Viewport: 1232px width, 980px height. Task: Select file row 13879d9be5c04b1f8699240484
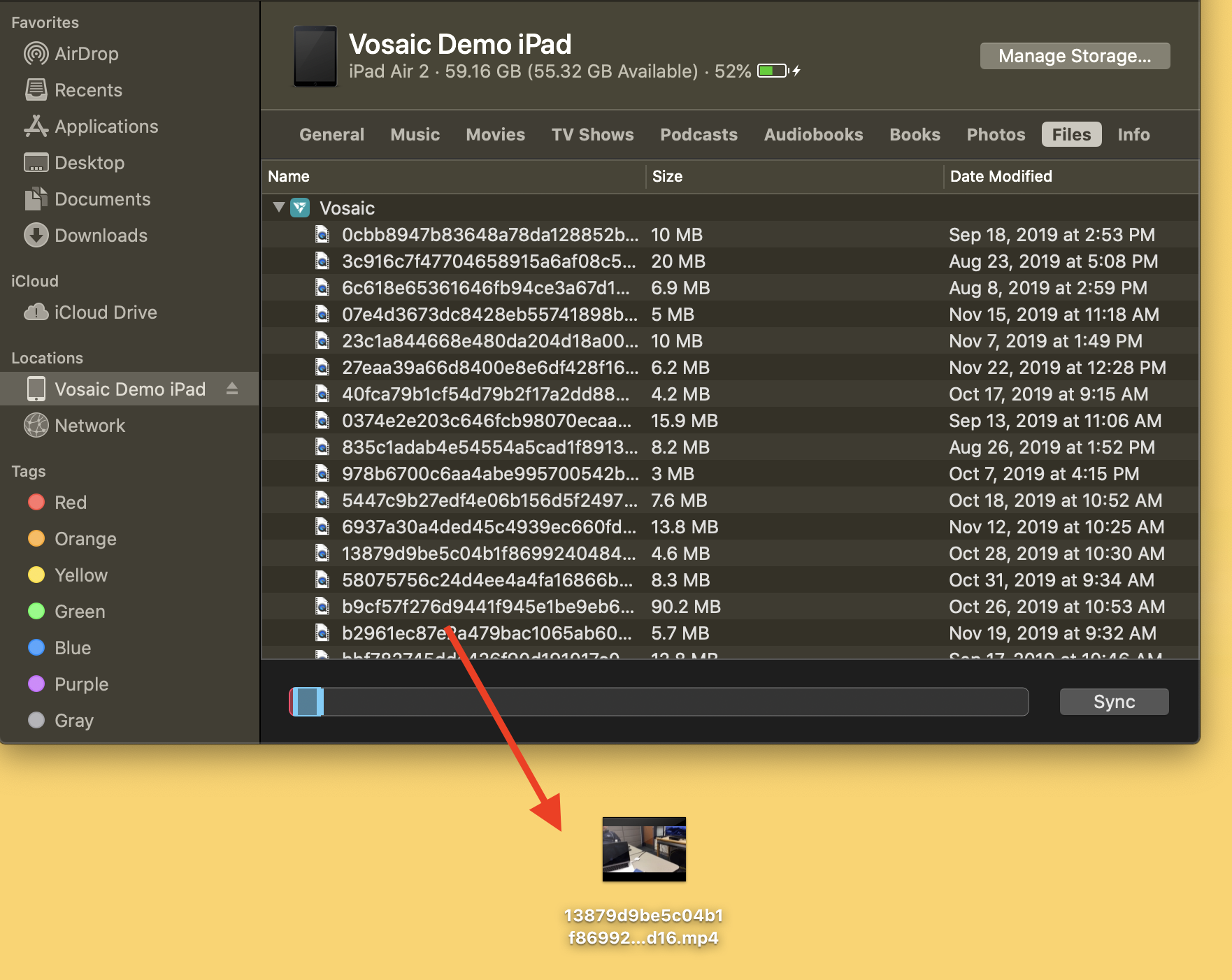click(730, 553)
